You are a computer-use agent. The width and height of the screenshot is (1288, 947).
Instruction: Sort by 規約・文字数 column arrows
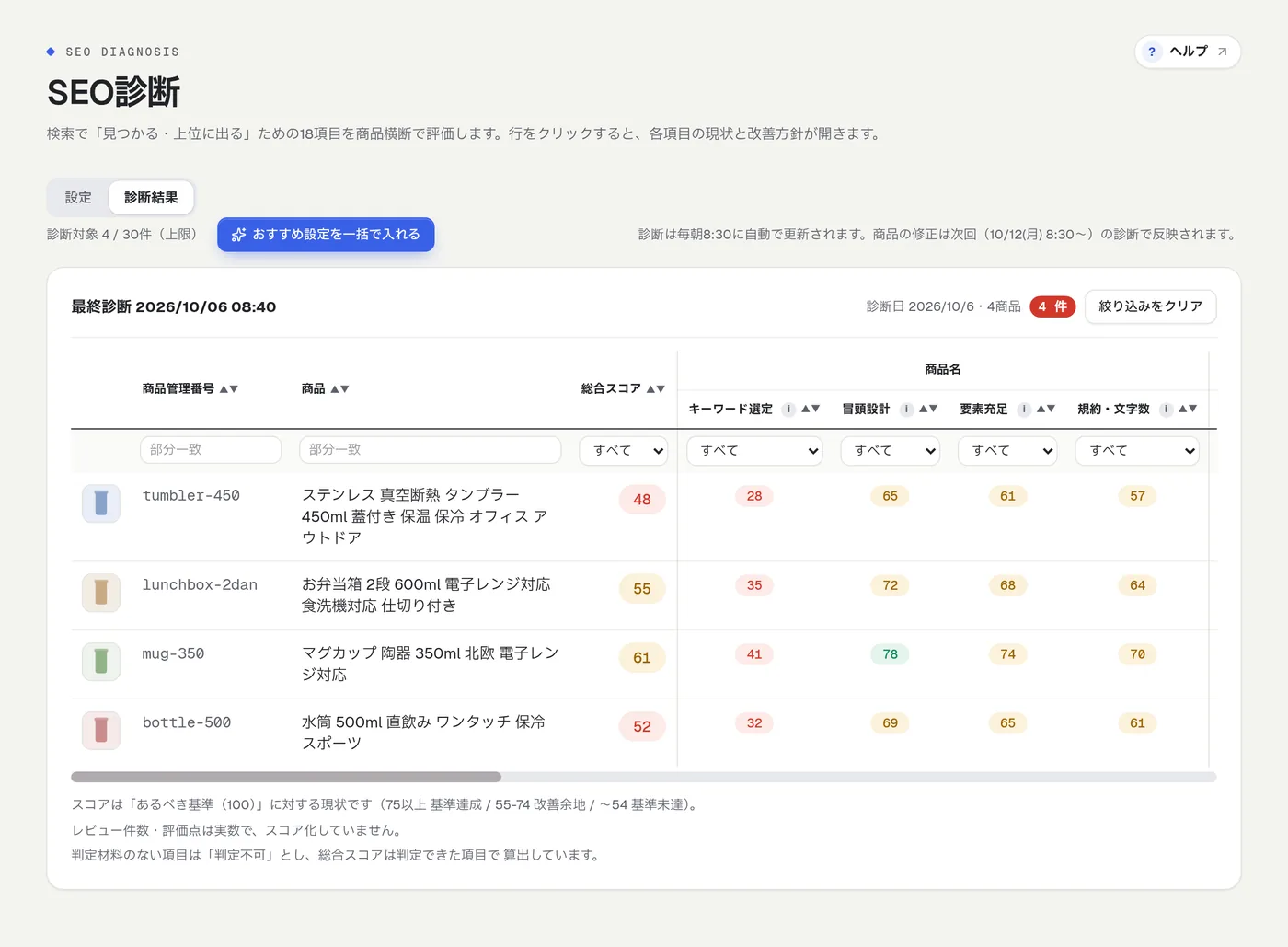tap(1188, 409)
